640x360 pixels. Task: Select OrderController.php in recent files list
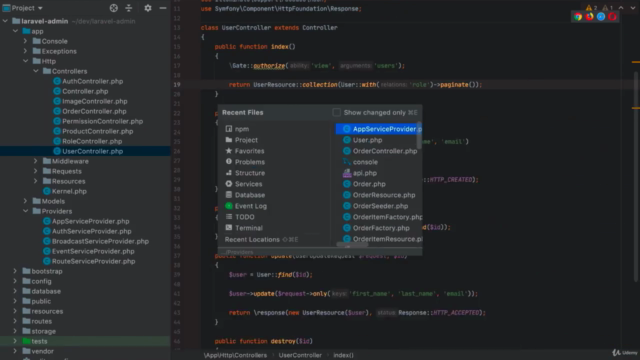(x=378, y=151)
